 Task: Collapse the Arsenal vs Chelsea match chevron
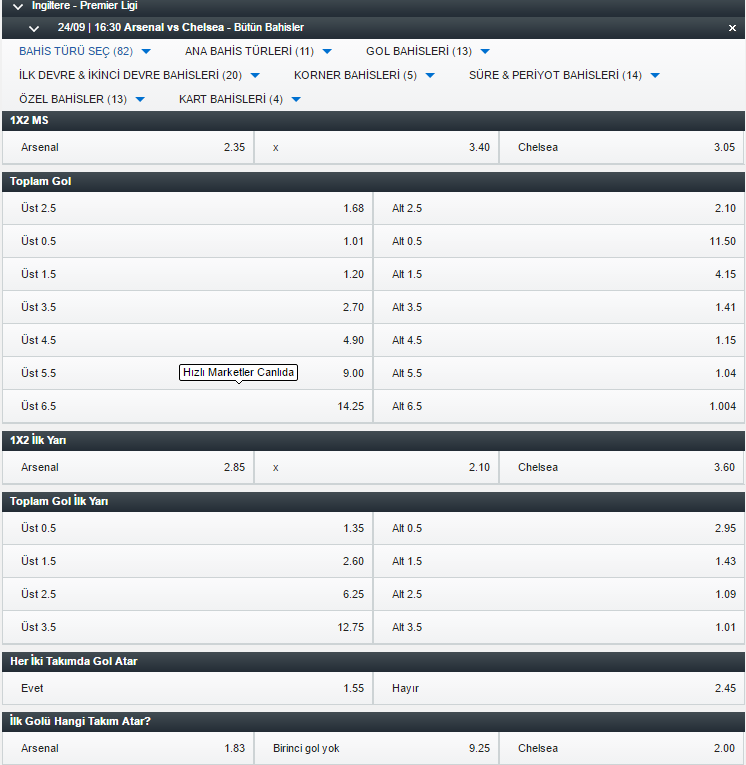[34, 28]
